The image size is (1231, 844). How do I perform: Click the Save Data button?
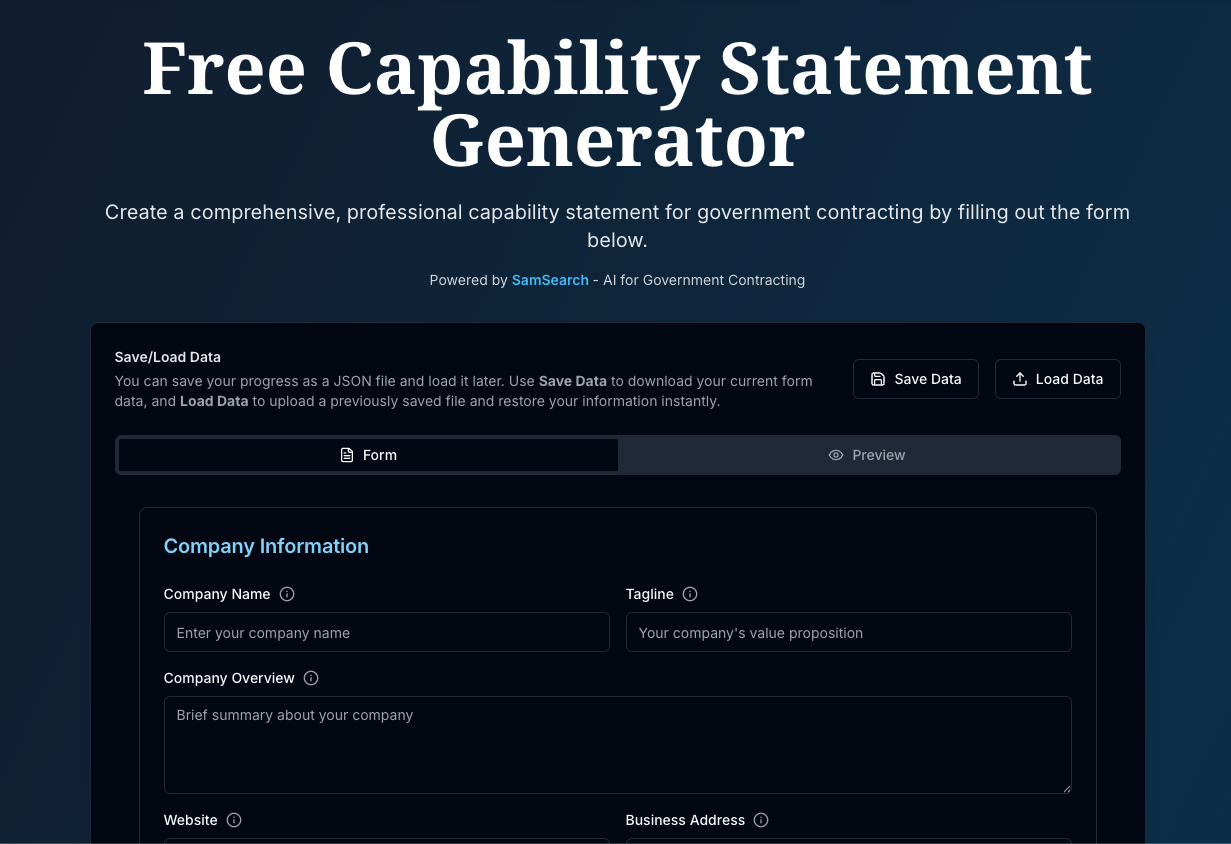pyautogui.click(x=916, y=379)
